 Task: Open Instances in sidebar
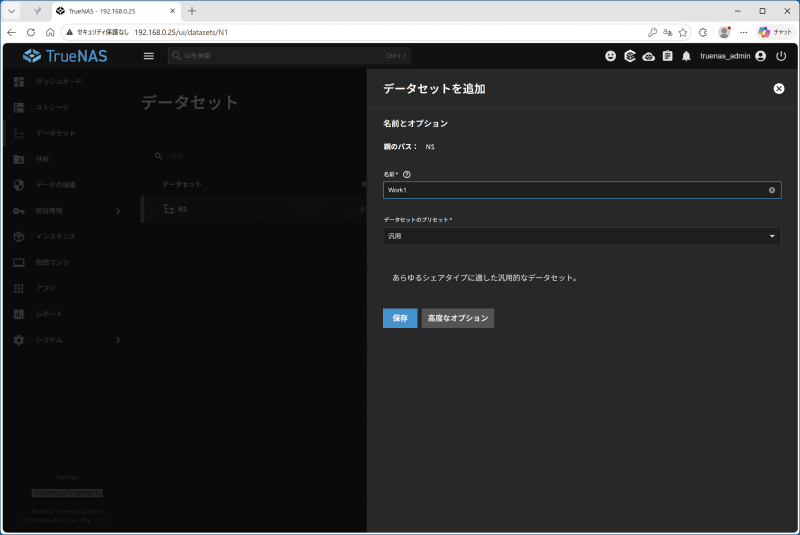(56, 237)
